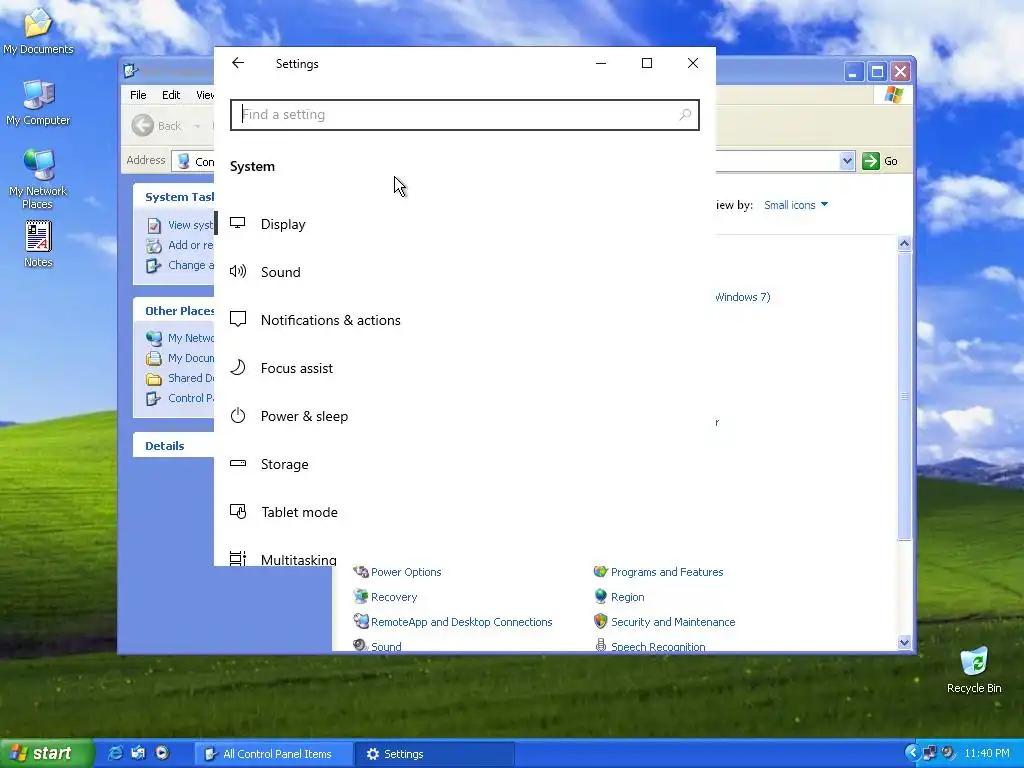Open Programs and Features in Control Panel
Viewport: 1024px width, 768px height.
tap(658, 572)
